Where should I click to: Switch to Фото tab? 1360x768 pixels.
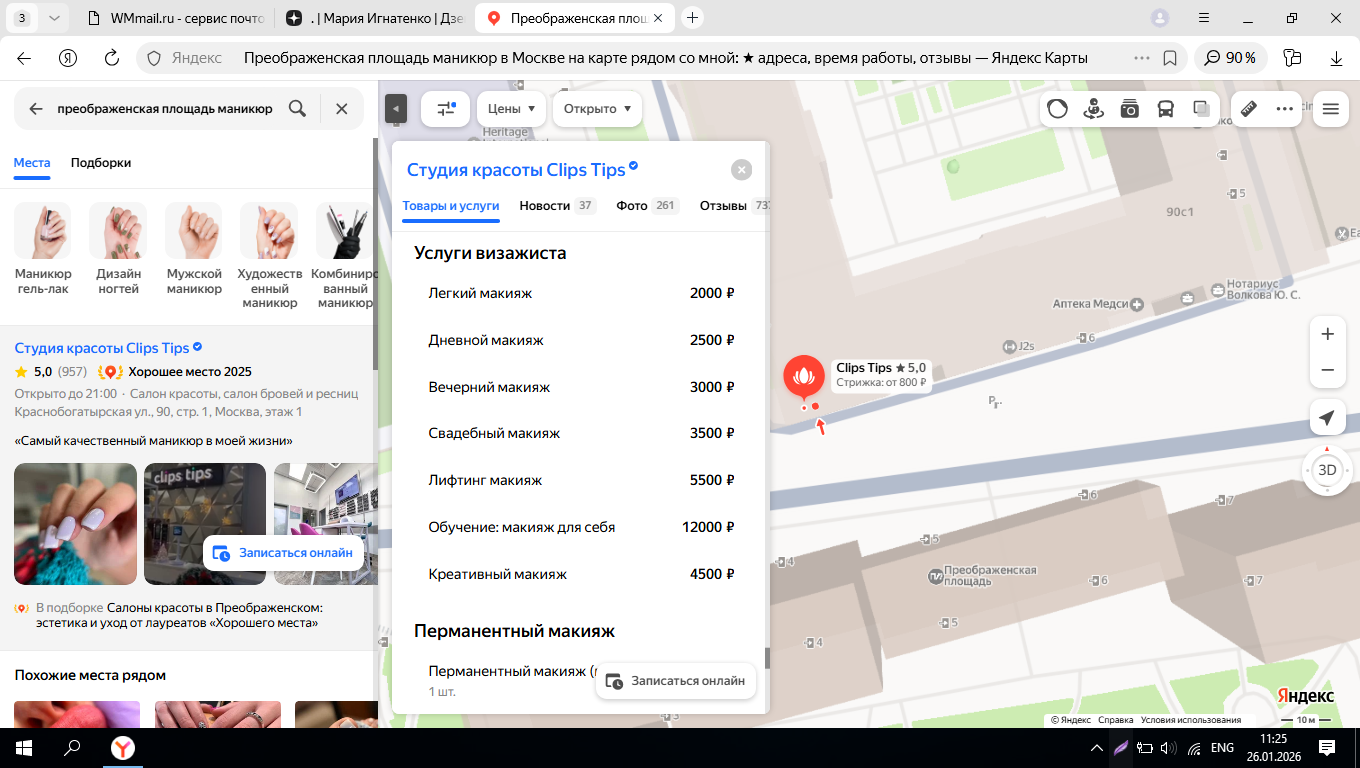(647, 206)
